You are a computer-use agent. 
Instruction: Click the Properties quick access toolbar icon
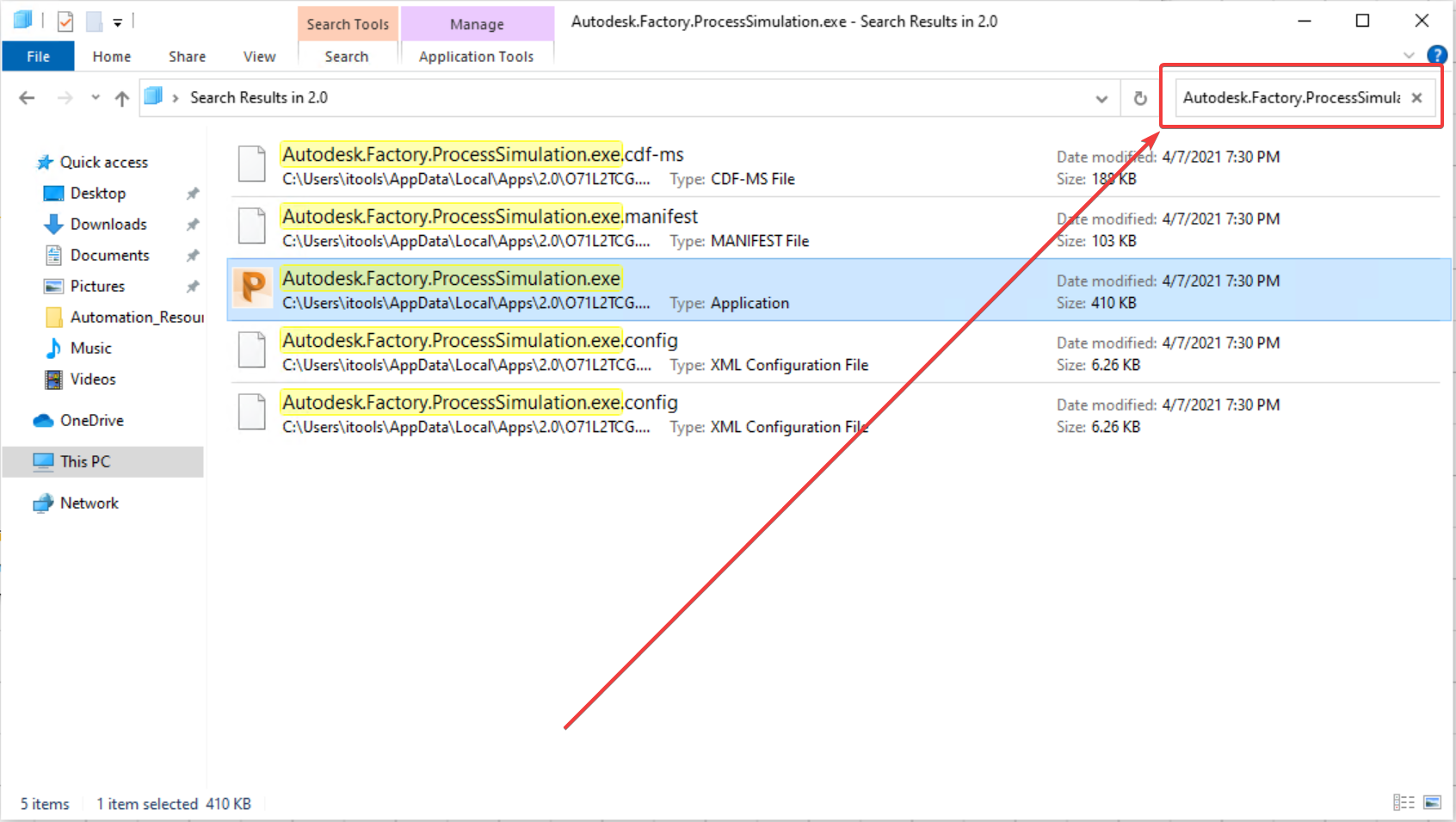coord(65,21)
